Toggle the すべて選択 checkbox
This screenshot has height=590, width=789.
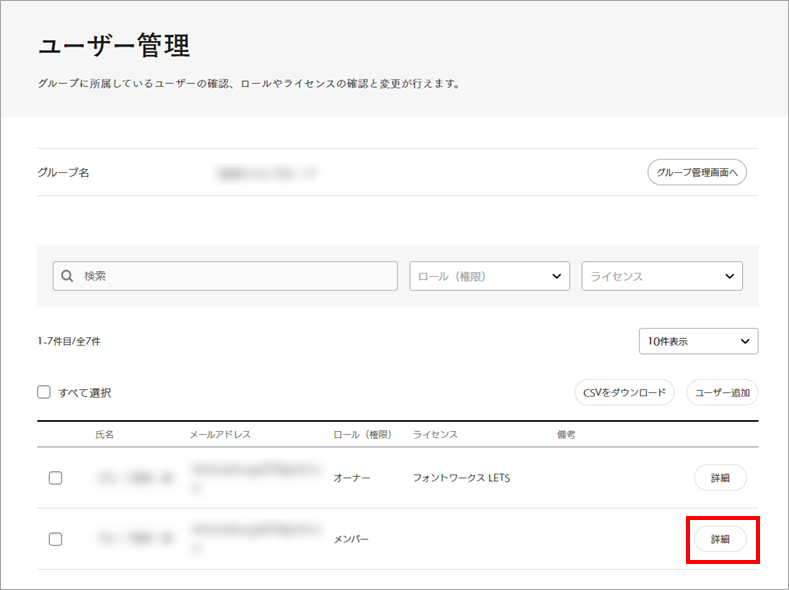(x=44, y=393)
